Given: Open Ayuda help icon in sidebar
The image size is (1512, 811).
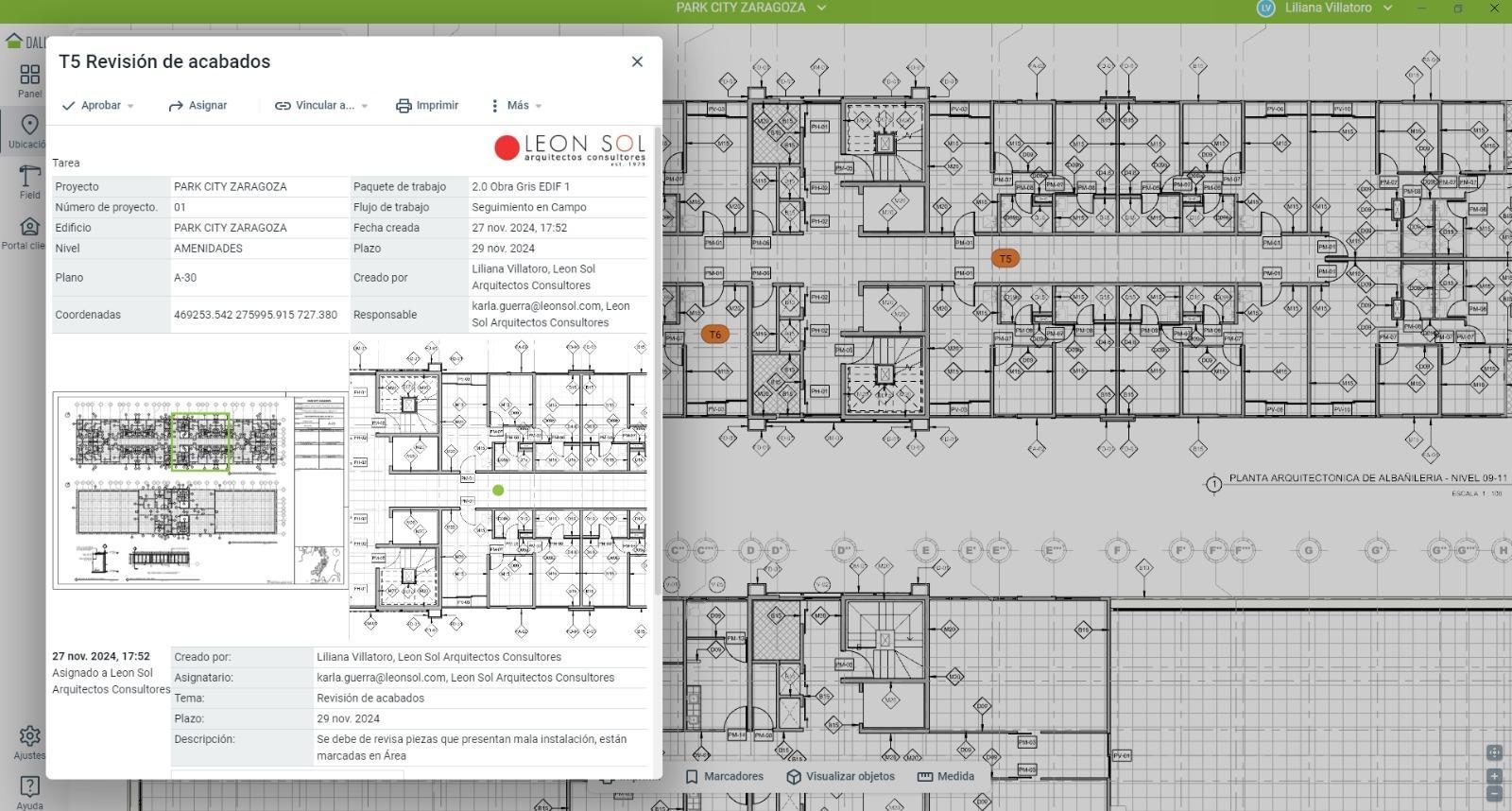Looking at the screenshot, I should coord(29,787).
